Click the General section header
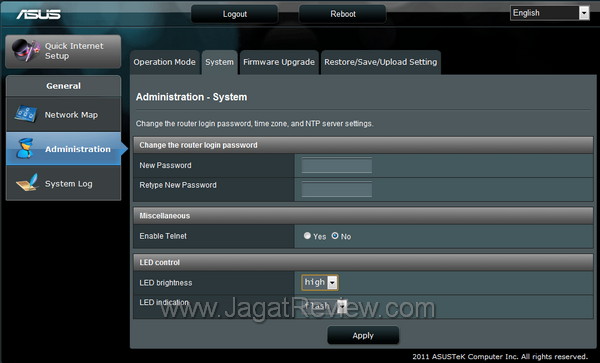 tap(64, 86)
